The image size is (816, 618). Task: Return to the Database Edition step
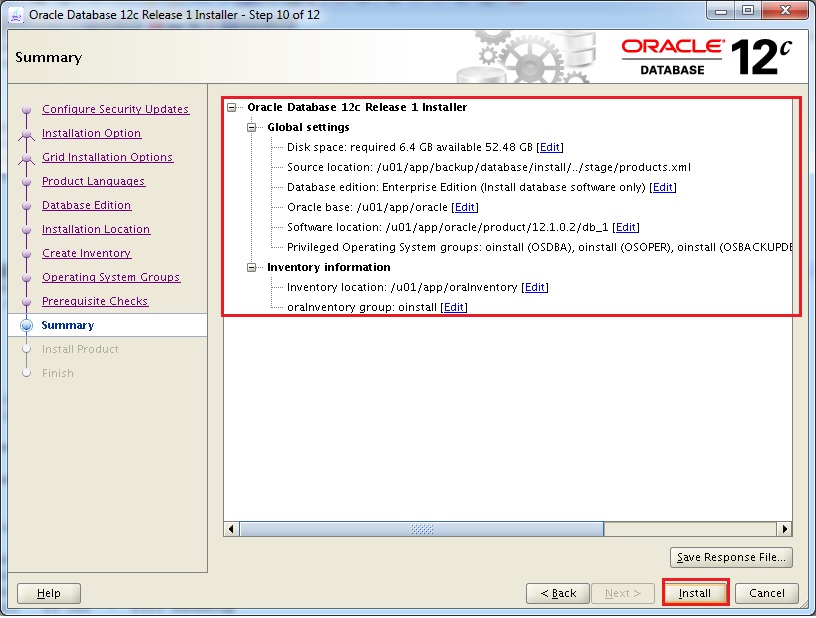coord(86,205)
